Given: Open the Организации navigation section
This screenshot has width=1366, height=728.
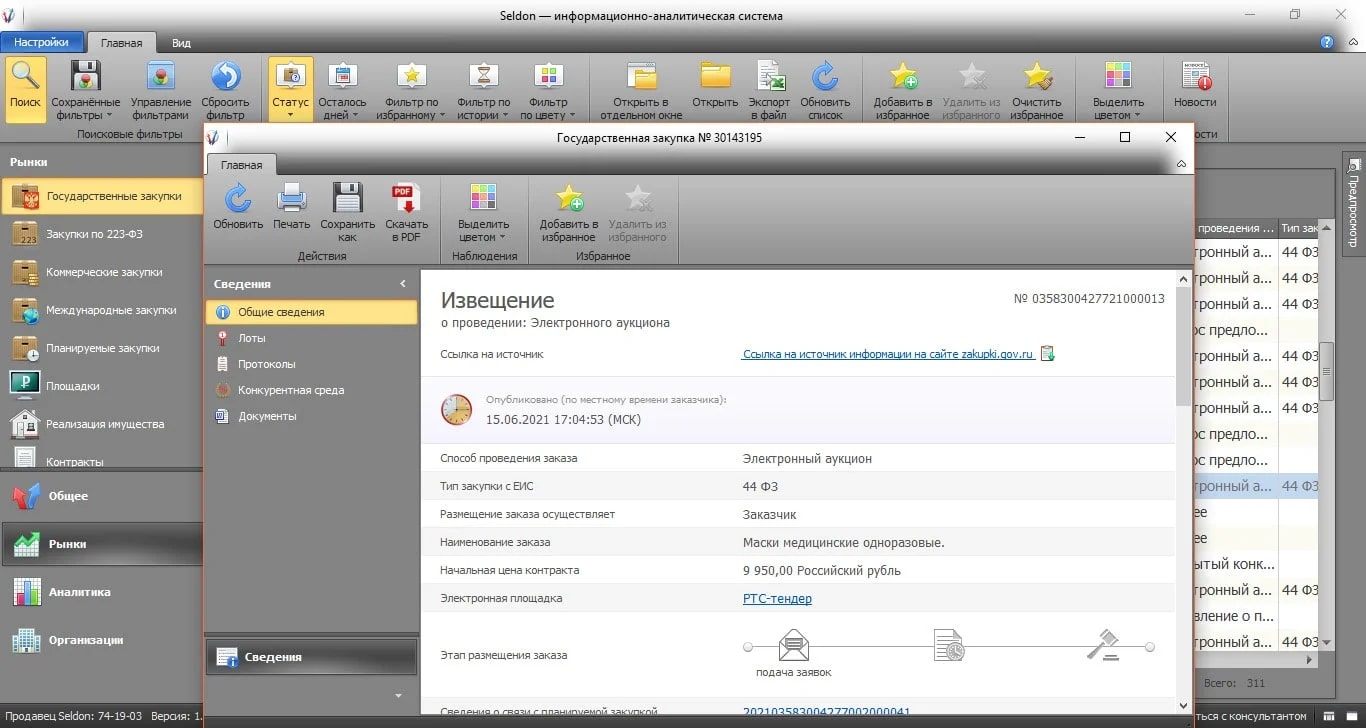Looking at the screenshot, I should (x=102, y=640).
